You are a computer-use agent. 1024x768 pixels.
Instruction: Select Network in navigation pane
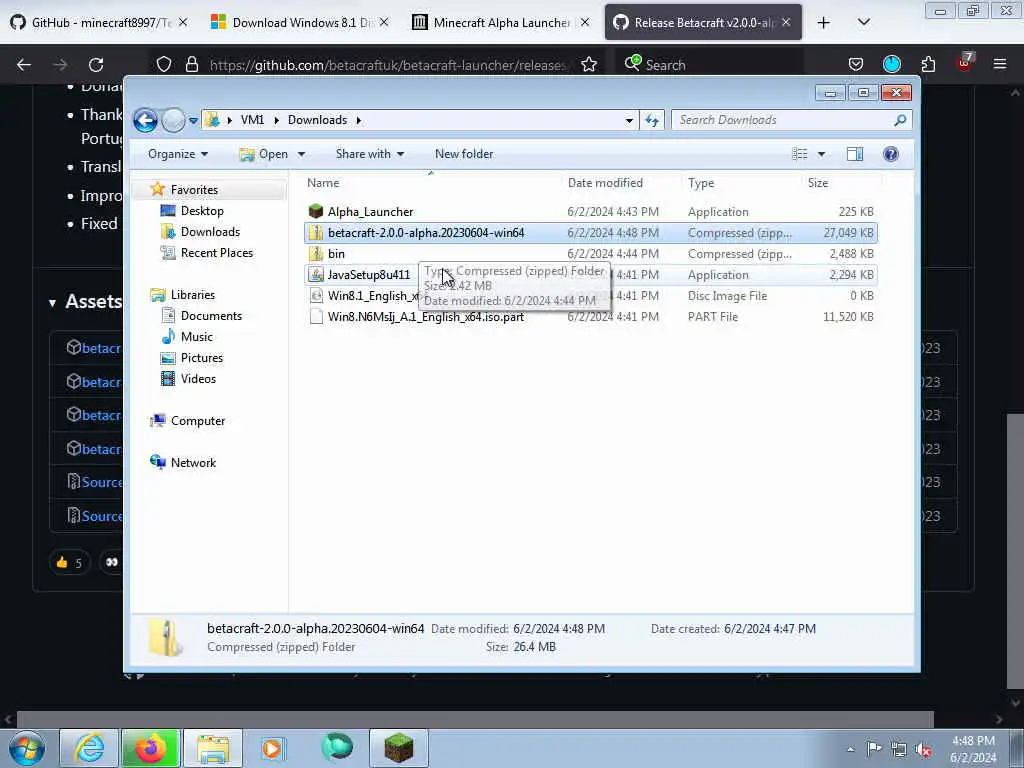point(193,462)
